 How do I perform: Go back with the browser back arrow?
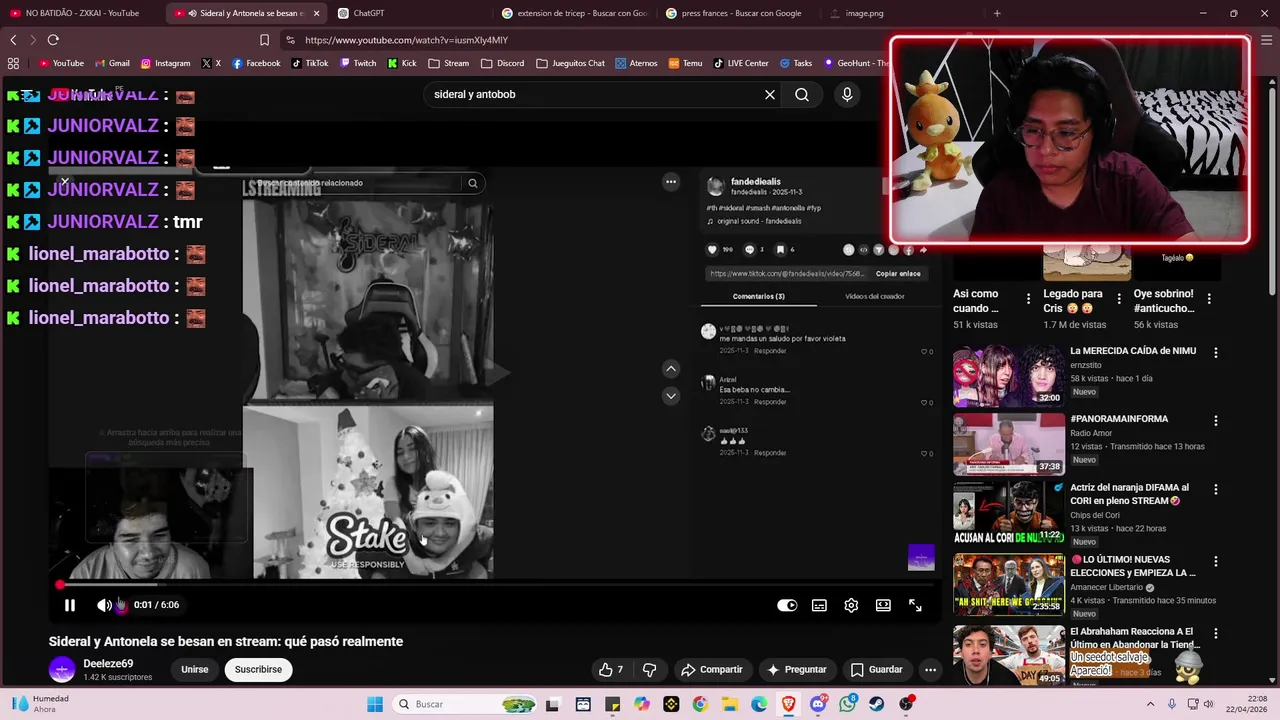[x=13, y=40]
